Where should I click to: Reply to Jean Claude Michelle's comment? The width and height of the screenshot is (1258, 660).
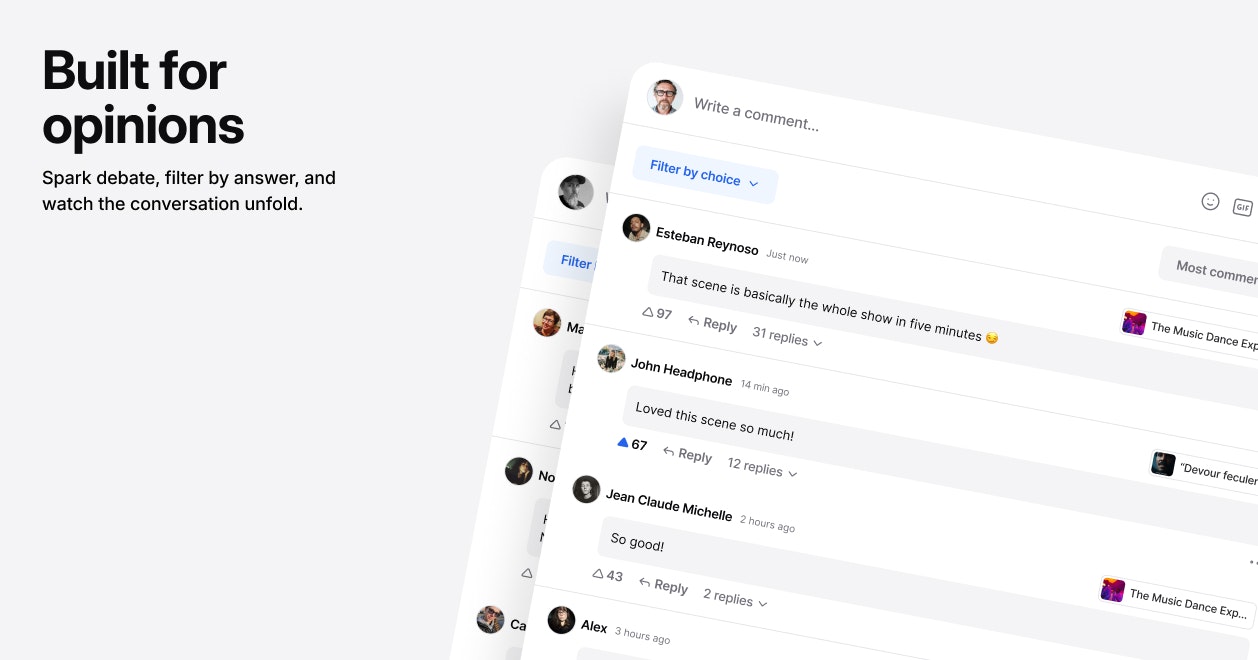(x=663, y=584)
